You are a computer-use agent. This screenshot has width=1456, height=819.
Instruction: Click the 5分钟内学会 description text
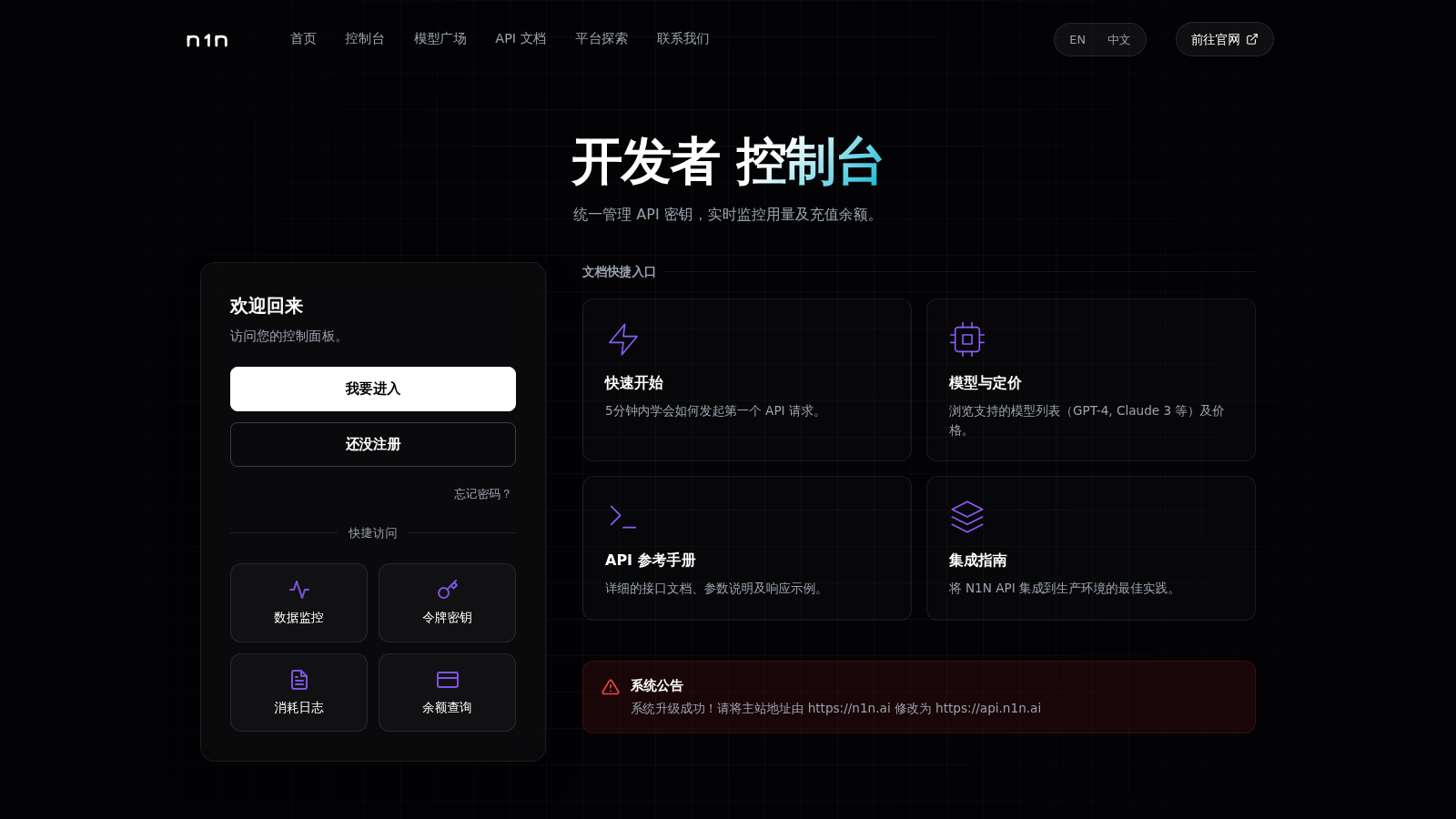[716, 411]
